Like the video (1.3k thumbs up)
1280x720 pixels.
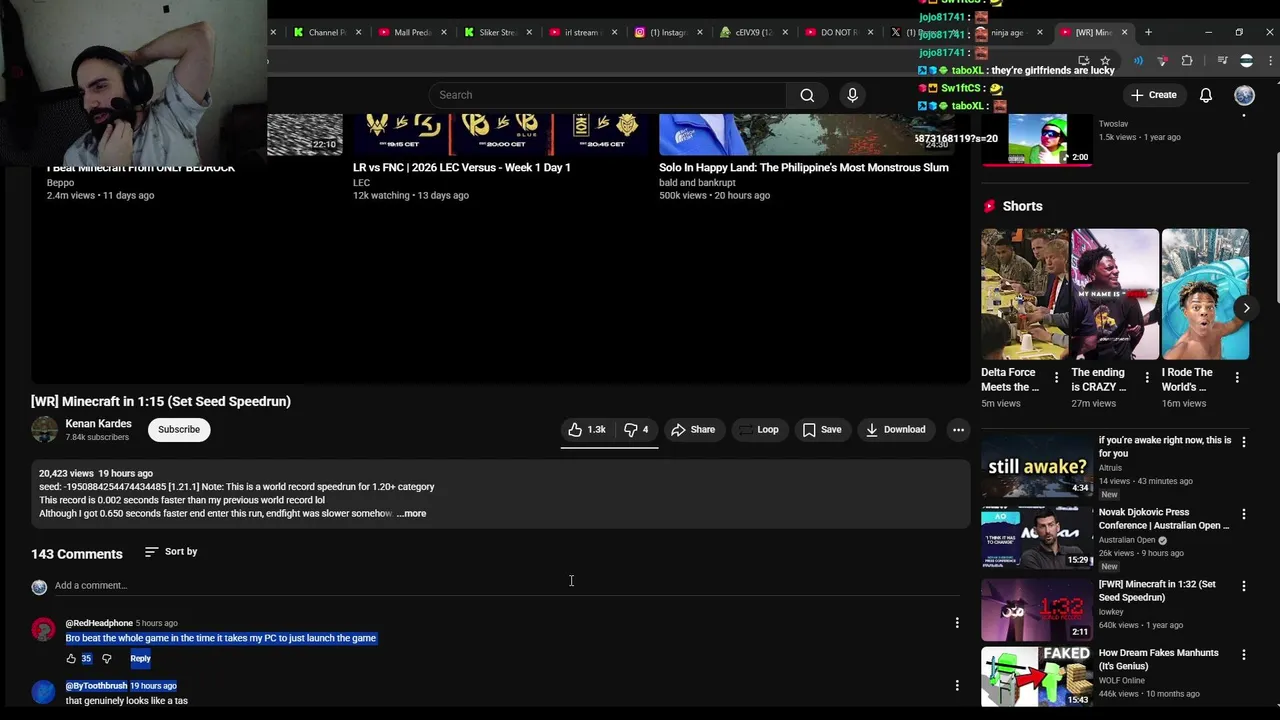pyautogui.click(x=587, y=429)
